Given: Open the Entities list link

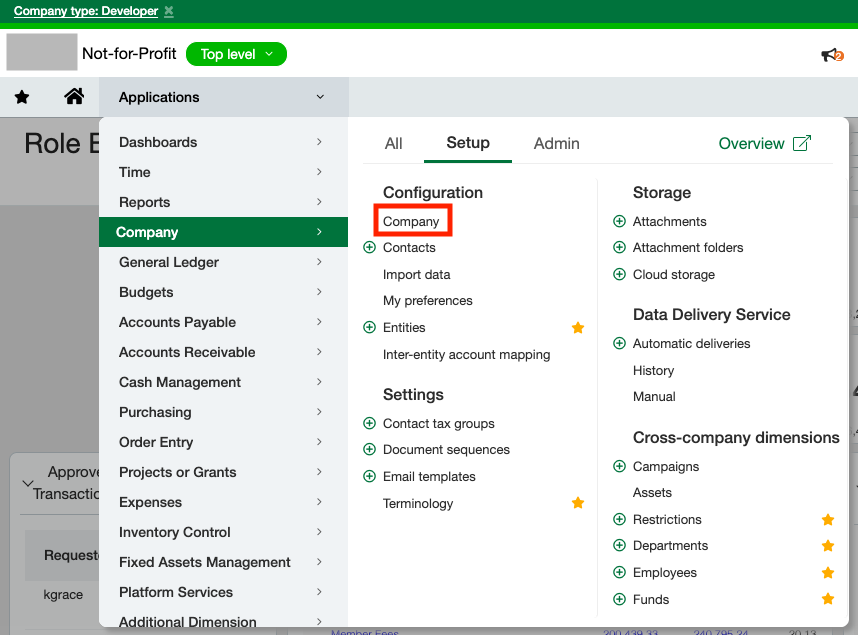Looking at the screenshot, I should (x=404, y=327).
